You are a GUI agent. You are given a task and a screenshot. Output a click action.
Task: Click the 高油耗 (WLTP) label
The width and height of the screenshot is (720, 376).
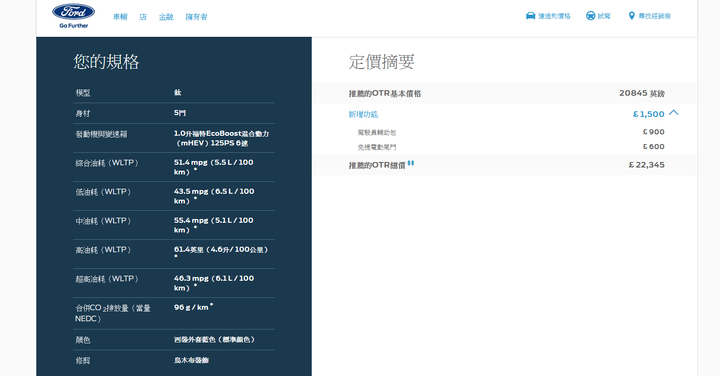[103, 250]
